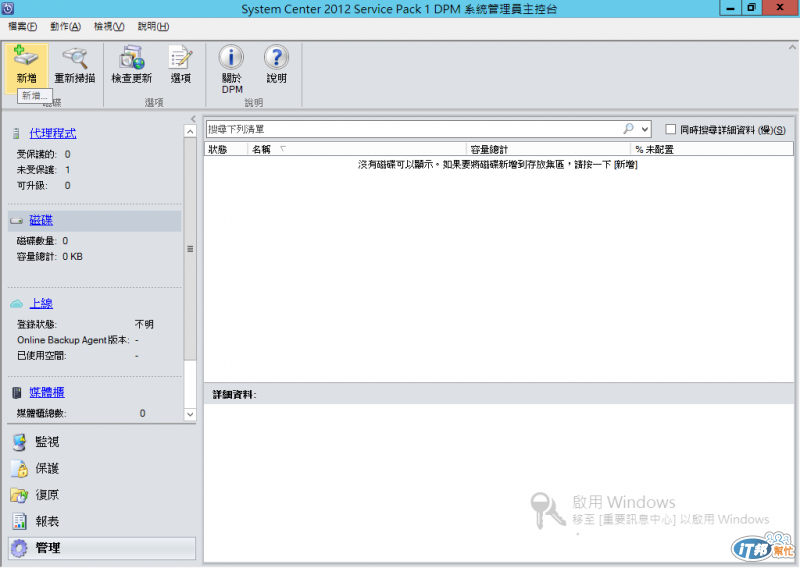Image resolution: width=800 pixels, height=568 pixels.
Task: Switch to the 保護 workspace
Action: pyautogui.click(x=47, y=468)
